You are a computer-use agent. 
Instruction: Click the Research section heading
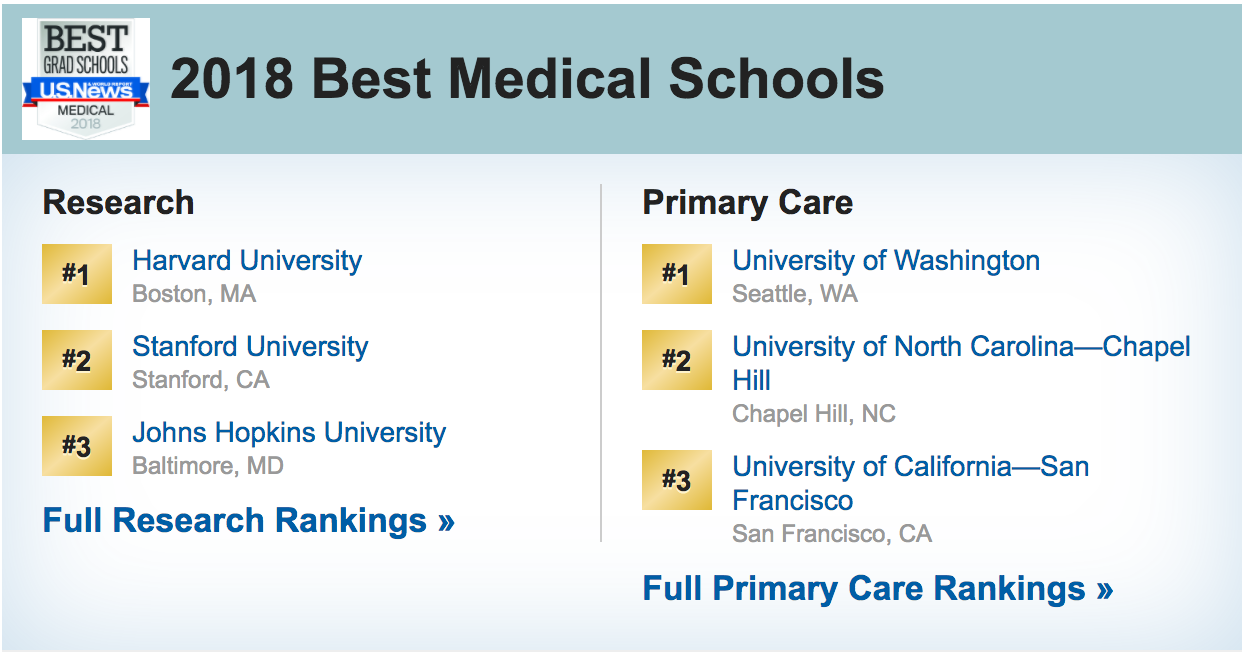tap(118, 203)
